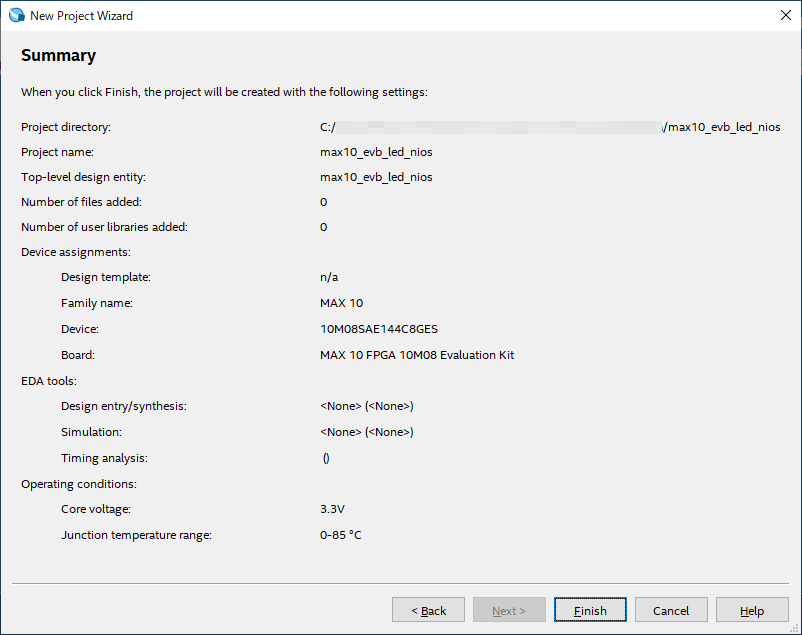Click the Design template value n/a
802x635 pixels.
tap(329, 277)
